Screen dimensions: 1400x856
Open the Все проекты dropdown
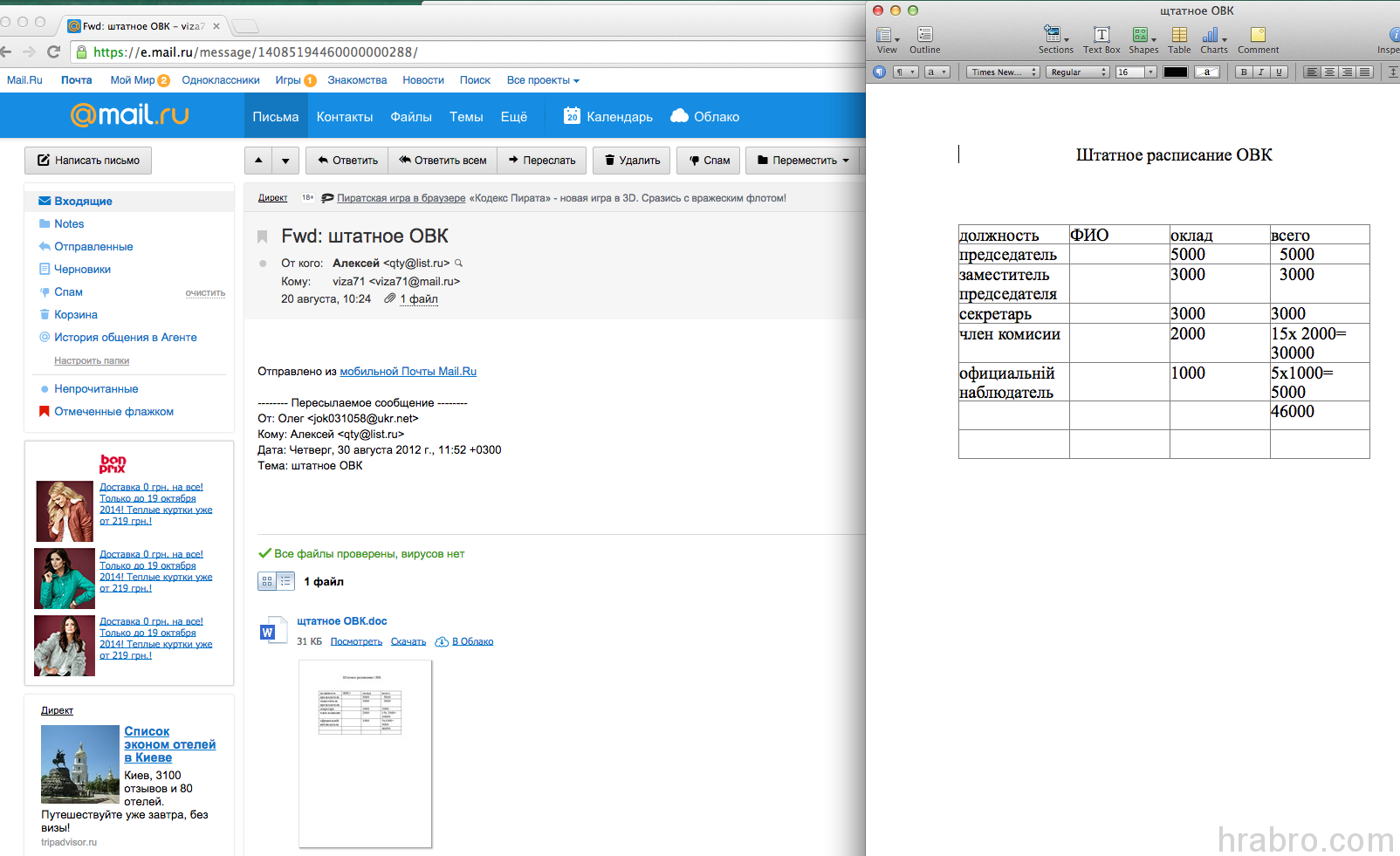(x=543, y=80)
